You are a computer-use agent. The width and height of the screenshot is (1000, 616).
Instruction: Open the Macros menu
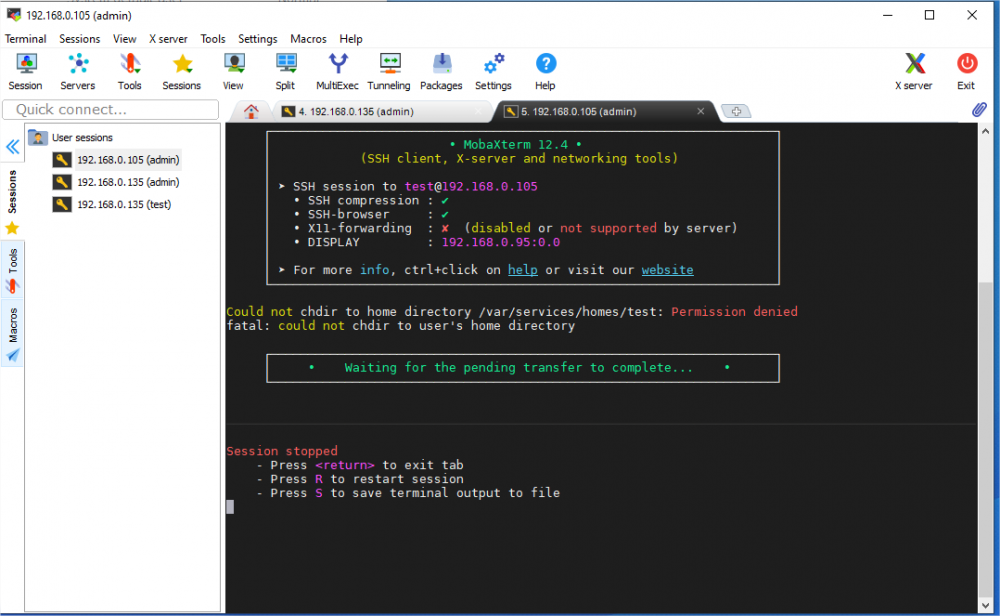coord(308,39)
